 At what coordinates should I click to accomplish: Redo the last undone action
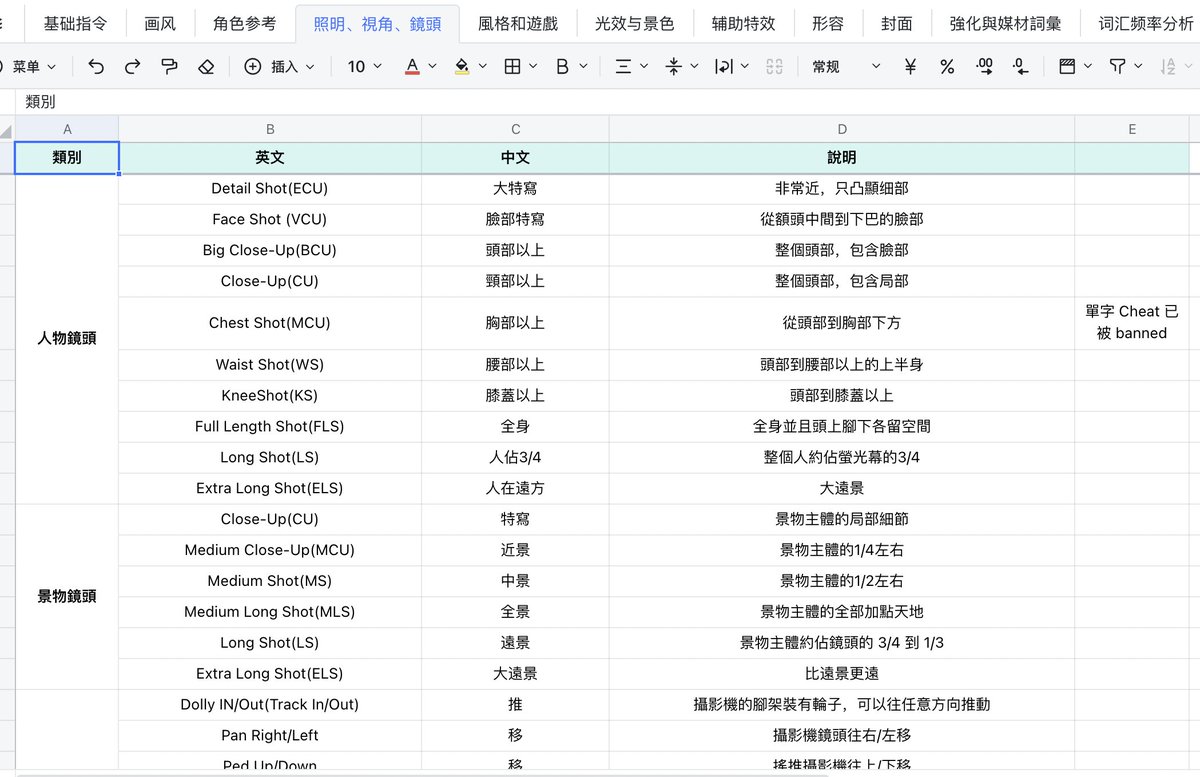click(x=132, y=67)
